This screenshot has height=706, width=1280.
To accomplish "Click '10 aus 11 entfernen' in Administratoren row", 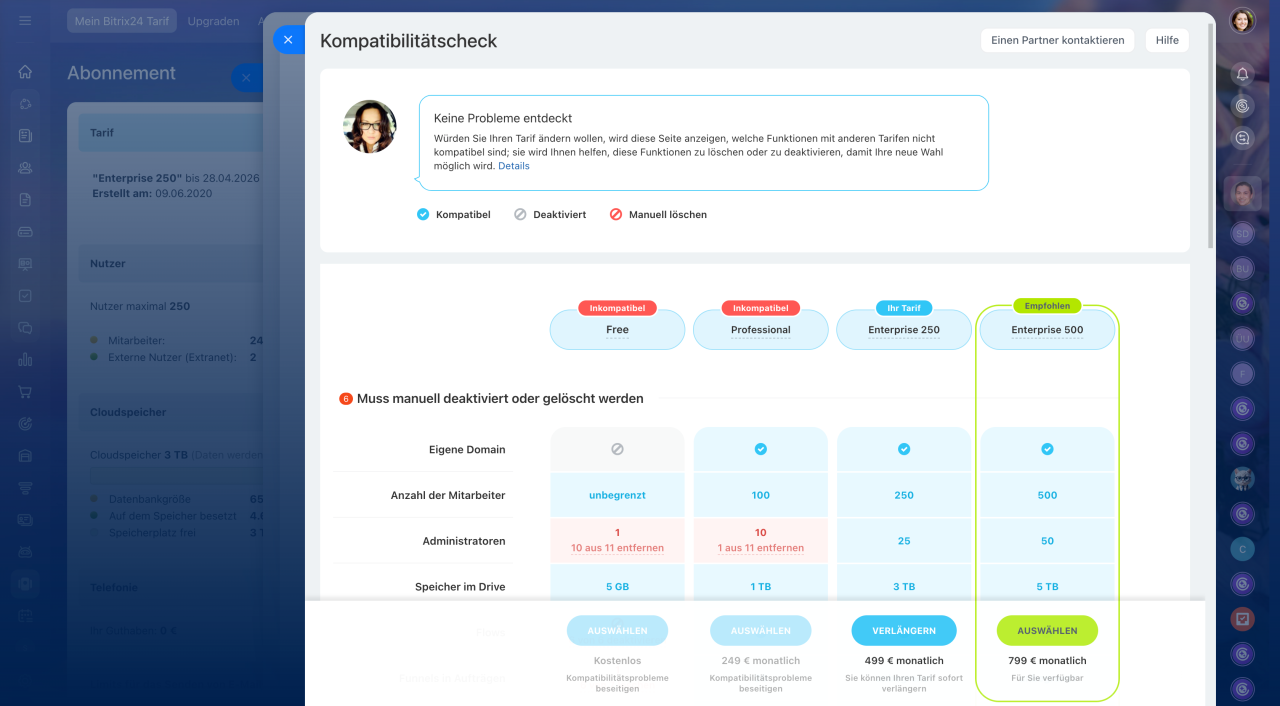I will (617, 548).
